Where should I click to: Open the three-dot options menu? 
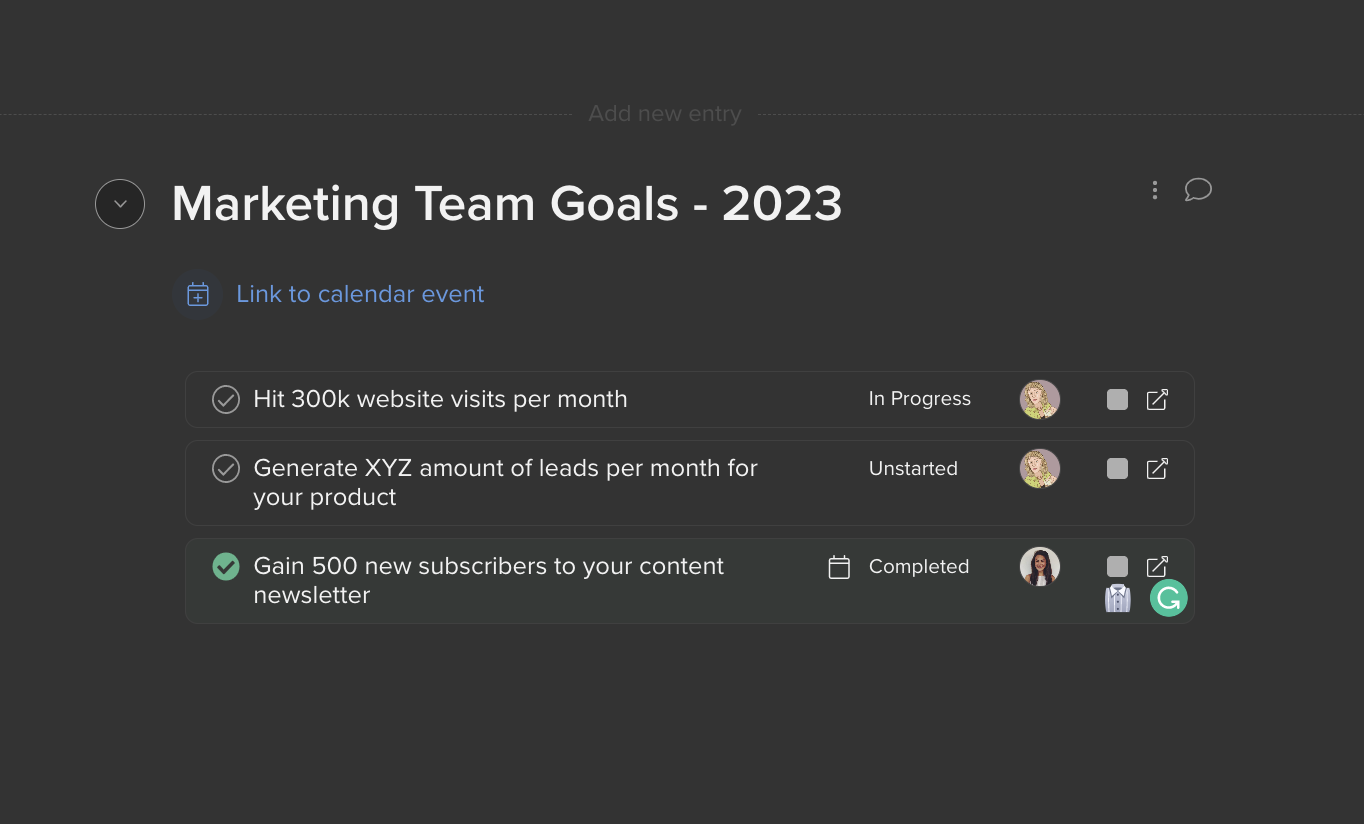click(1155, 190)
